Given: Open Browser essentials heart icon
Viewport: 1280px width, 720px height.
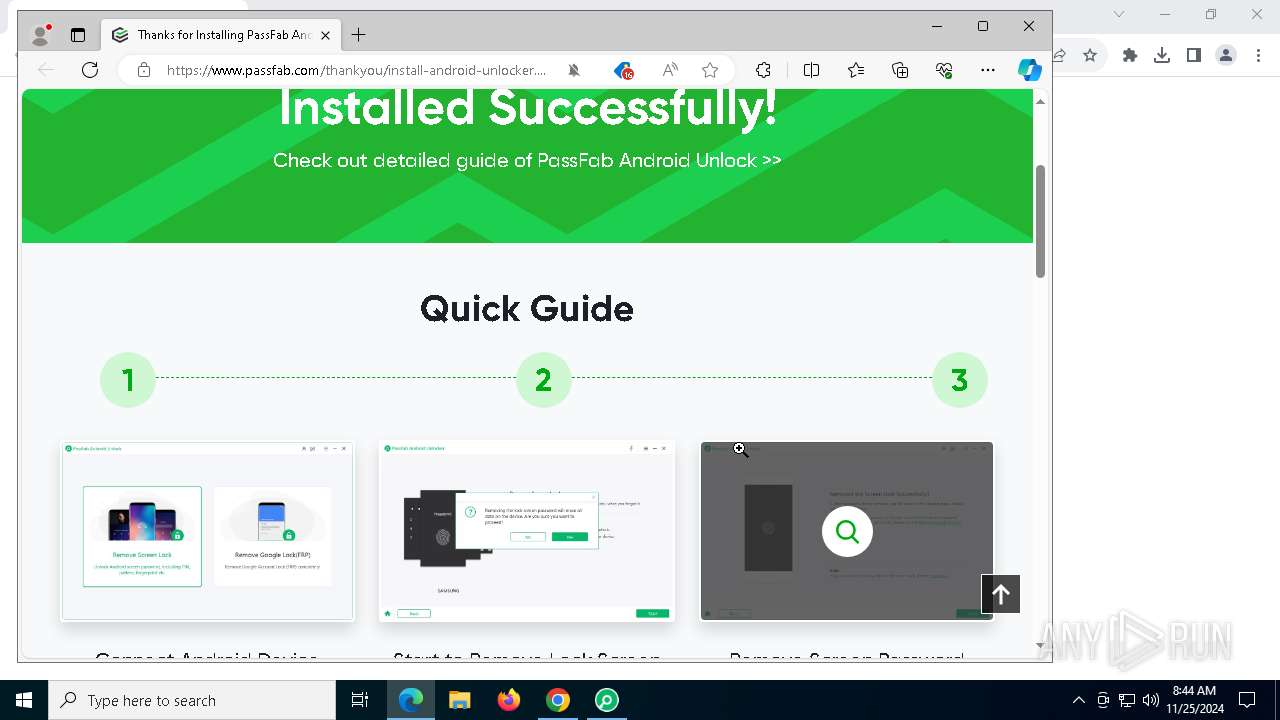Looking at the screenshot, I should [x=944, y=70].
